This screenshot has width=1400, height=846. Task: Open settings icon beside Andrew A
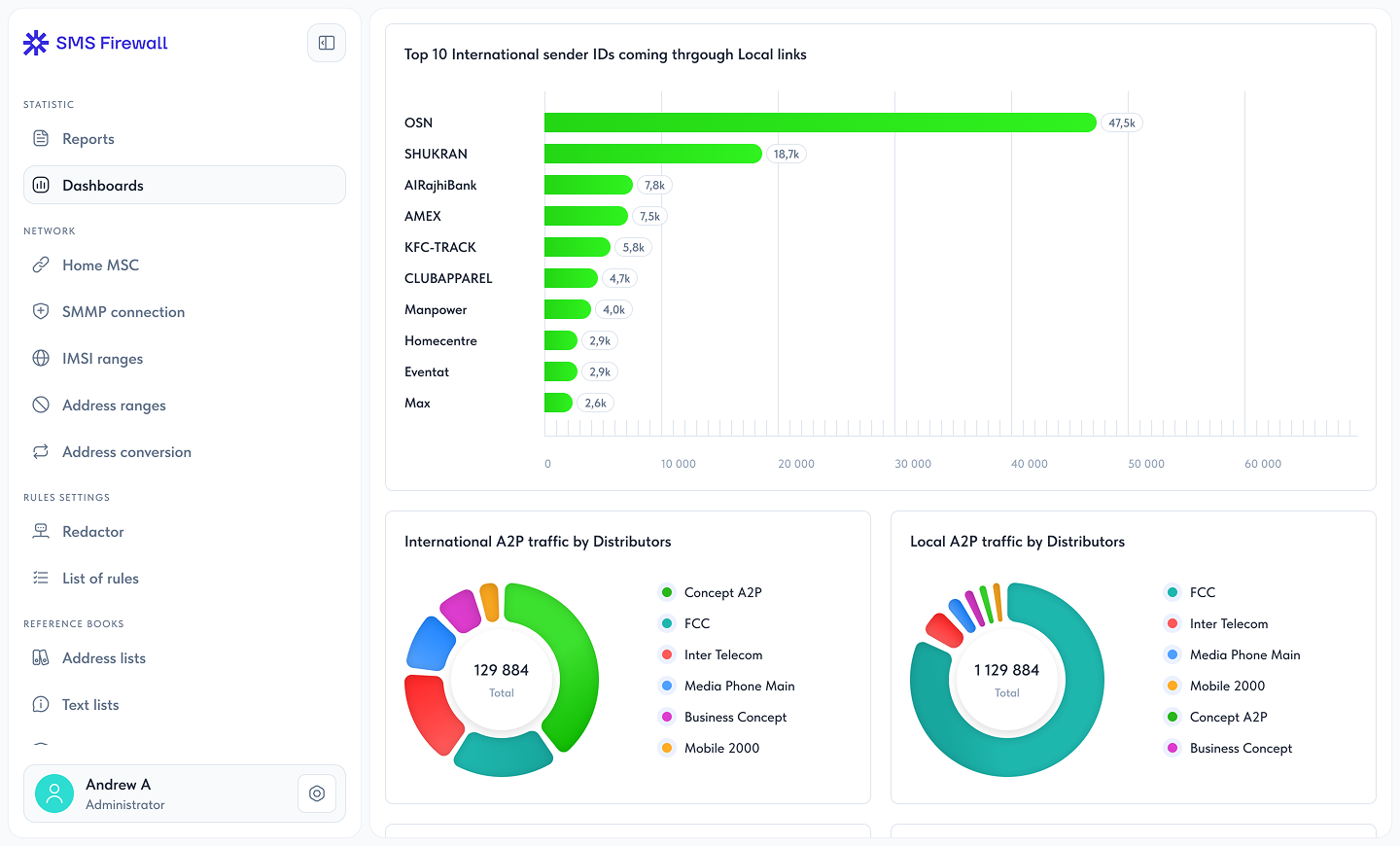(x=317, y=793)
